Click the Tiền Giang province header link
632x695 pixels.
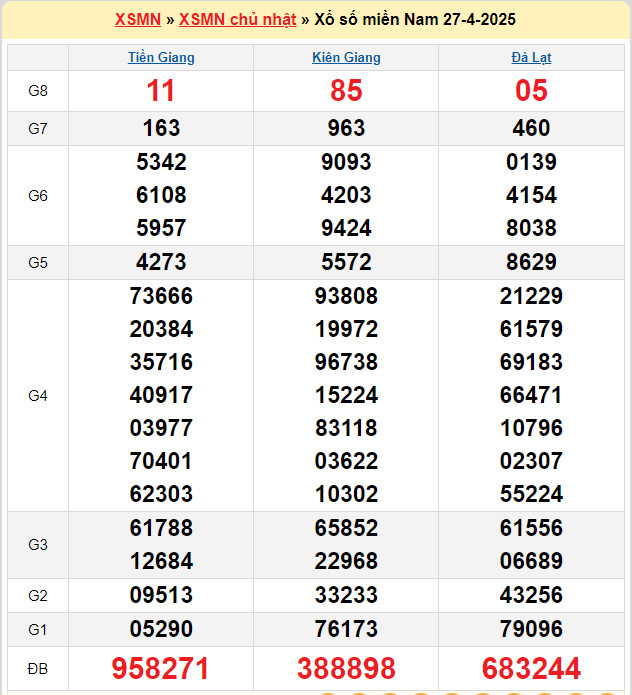pyautogui.click(x=161, y=58)
